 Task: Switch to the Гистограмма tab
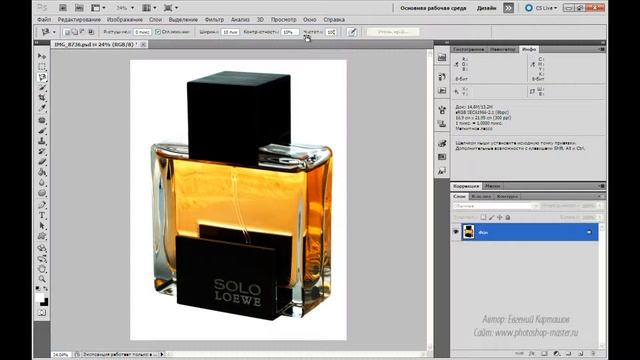coord(469,49)
